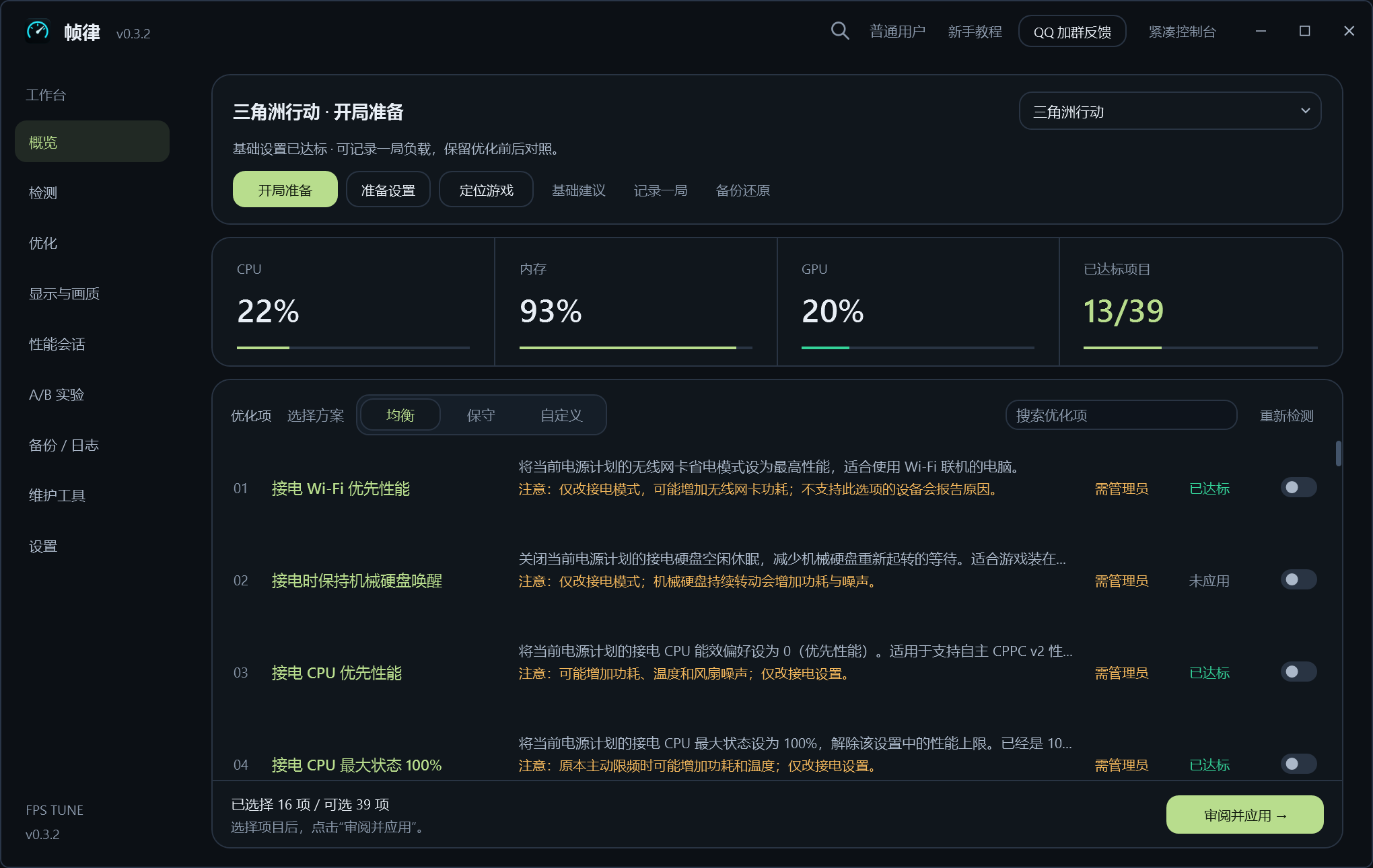Click the optimization list scrollbar thumb
Viewport: 1373px width, 868px height.
(x=1338, y=454)
